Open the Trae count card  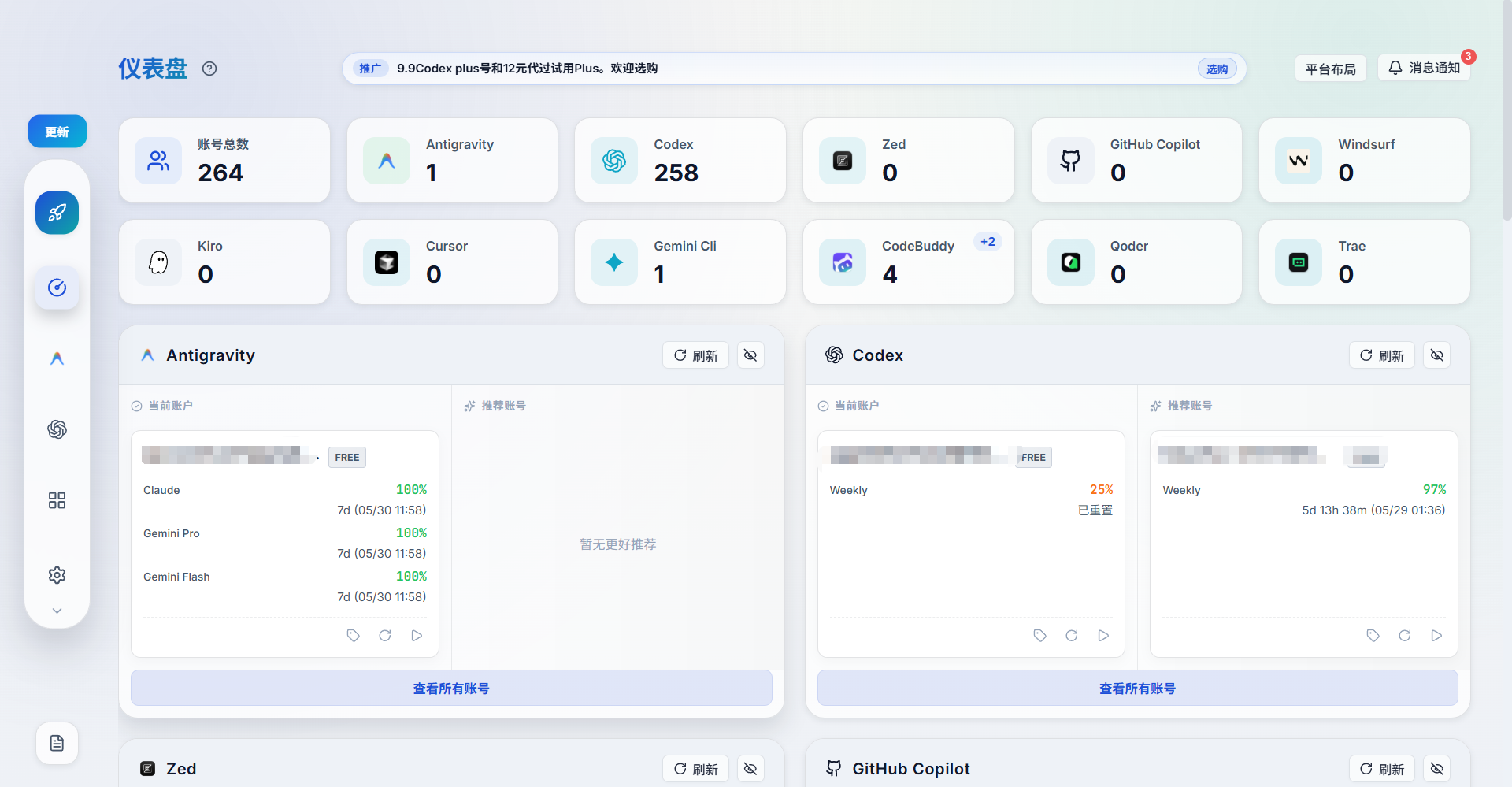(1365, 262)
